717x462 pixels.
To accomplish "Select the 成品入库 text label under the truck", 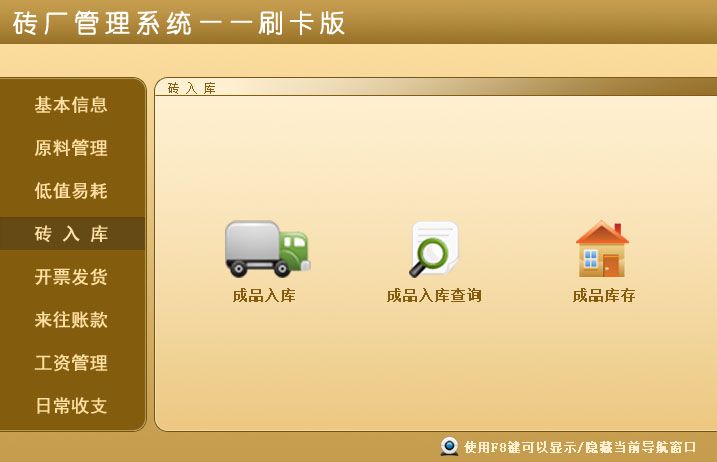I will 264,295.
